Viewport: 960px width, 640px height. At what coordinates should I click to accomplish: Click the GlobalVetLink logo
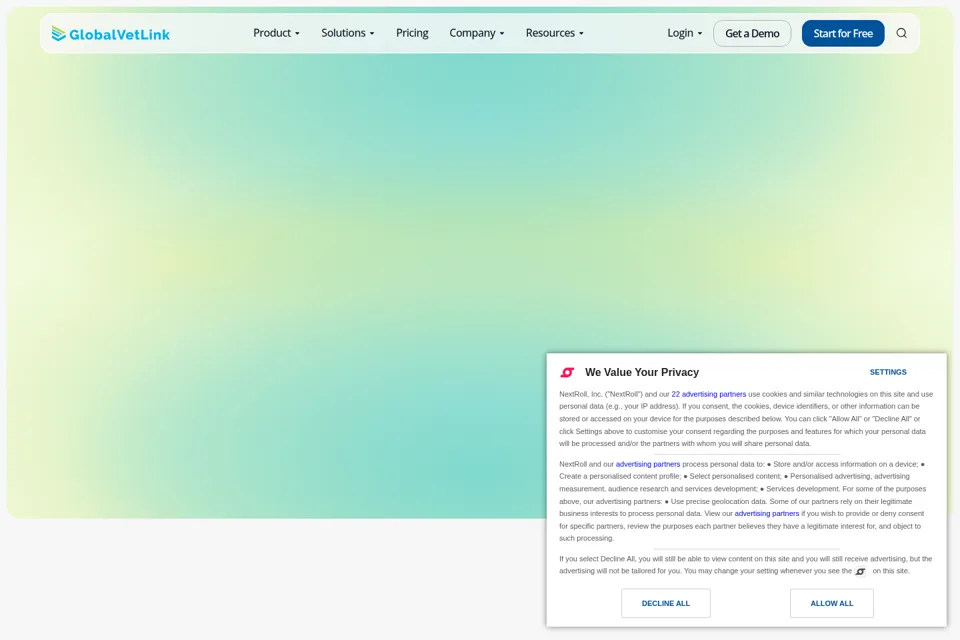click(111, 34)
